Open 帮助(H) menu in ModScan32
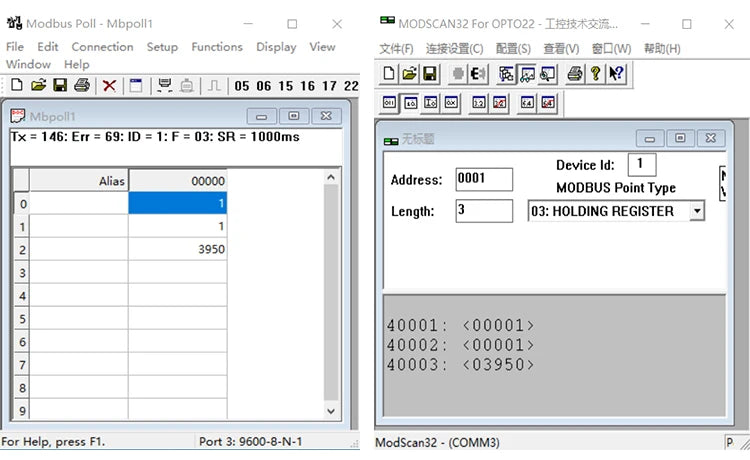The image size is (750, 460). (662, 49)
